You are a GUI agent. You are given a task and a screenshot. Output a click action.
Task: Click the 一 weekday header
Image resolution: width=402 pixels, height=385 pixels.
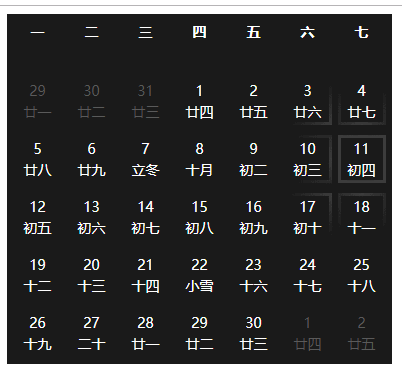click(x=37, y=33)
